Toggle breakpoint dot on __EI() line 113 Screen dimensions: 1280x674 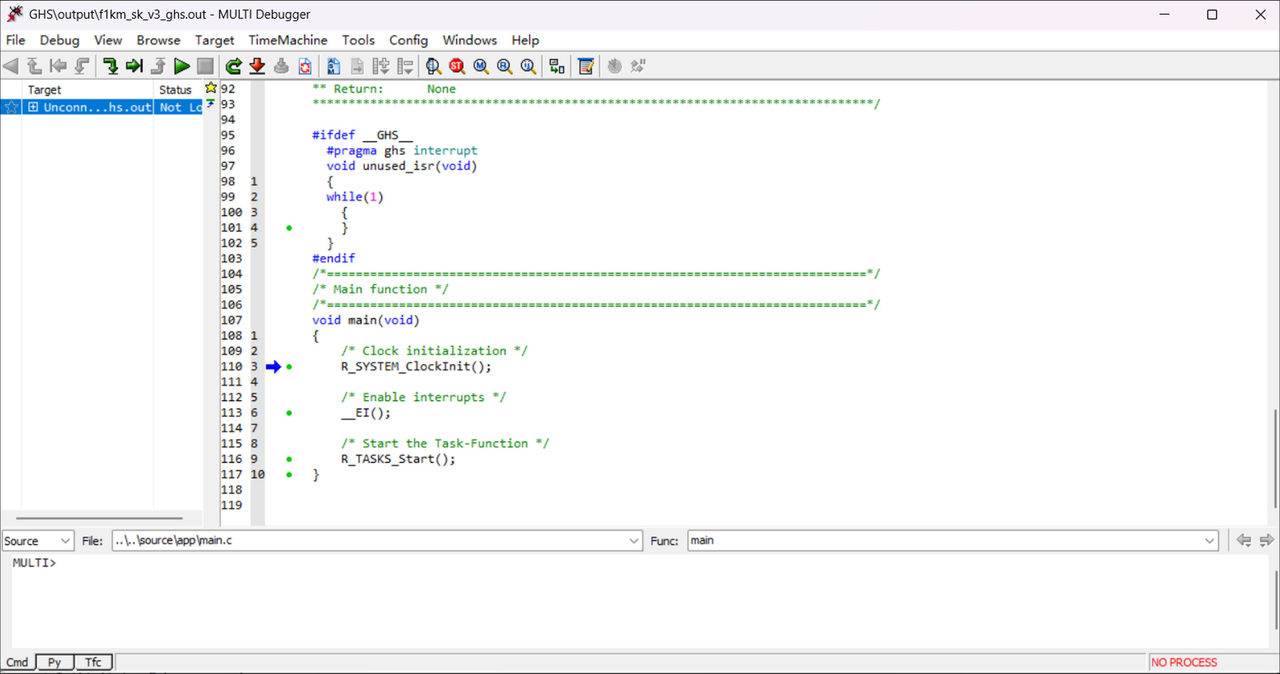pyautogui.click(x=289, y=413)
